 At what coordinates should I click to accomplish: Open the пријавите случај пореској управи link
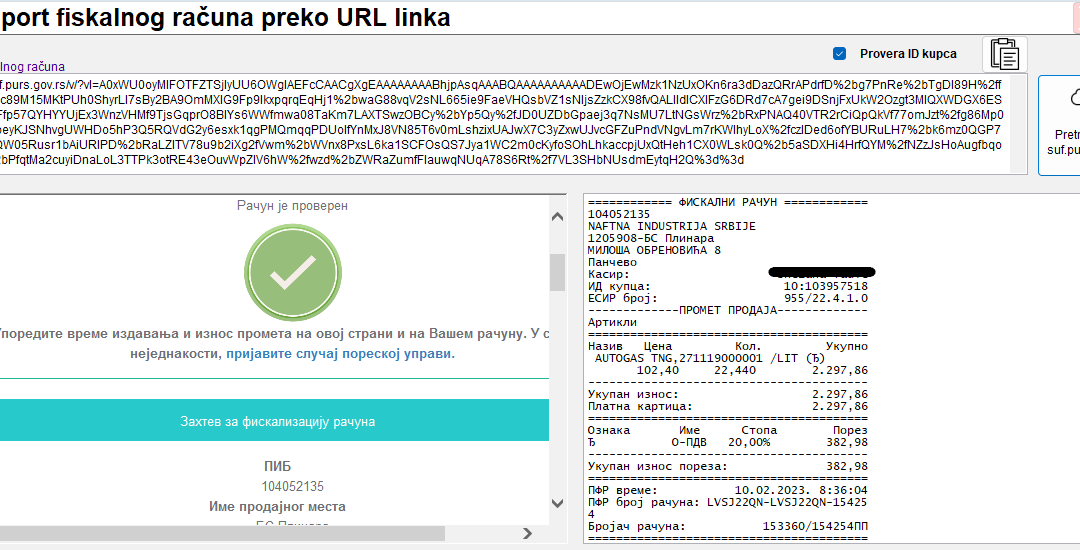340,354
